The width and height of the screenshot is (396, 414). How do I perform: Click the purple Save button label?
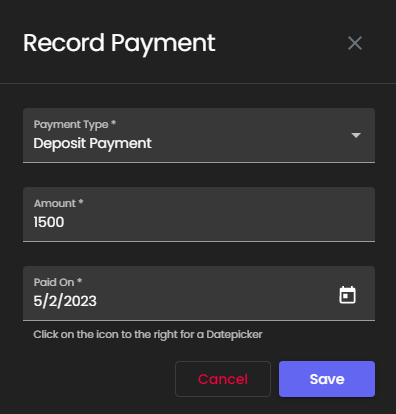coord(327,379)
